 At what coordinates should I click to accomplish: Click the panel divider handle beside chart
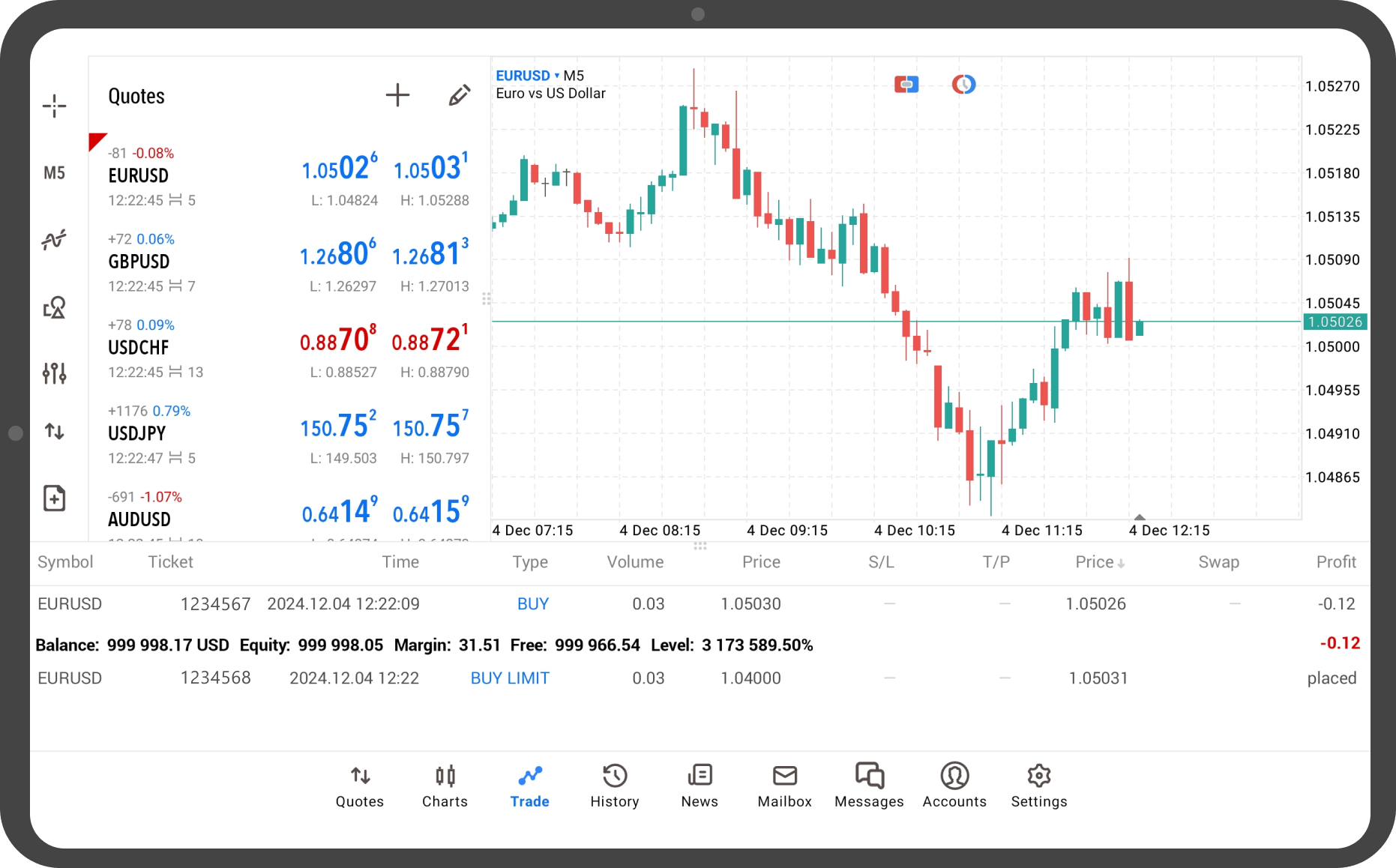tap(487, 299)
